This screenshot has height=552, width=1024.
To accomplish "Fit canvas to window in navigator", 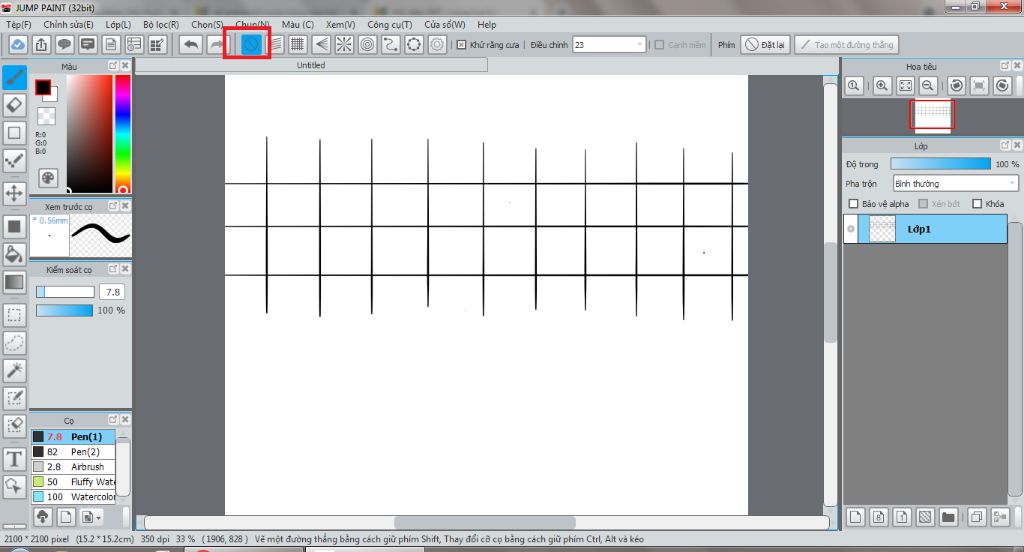I will [x=905, y=86].
